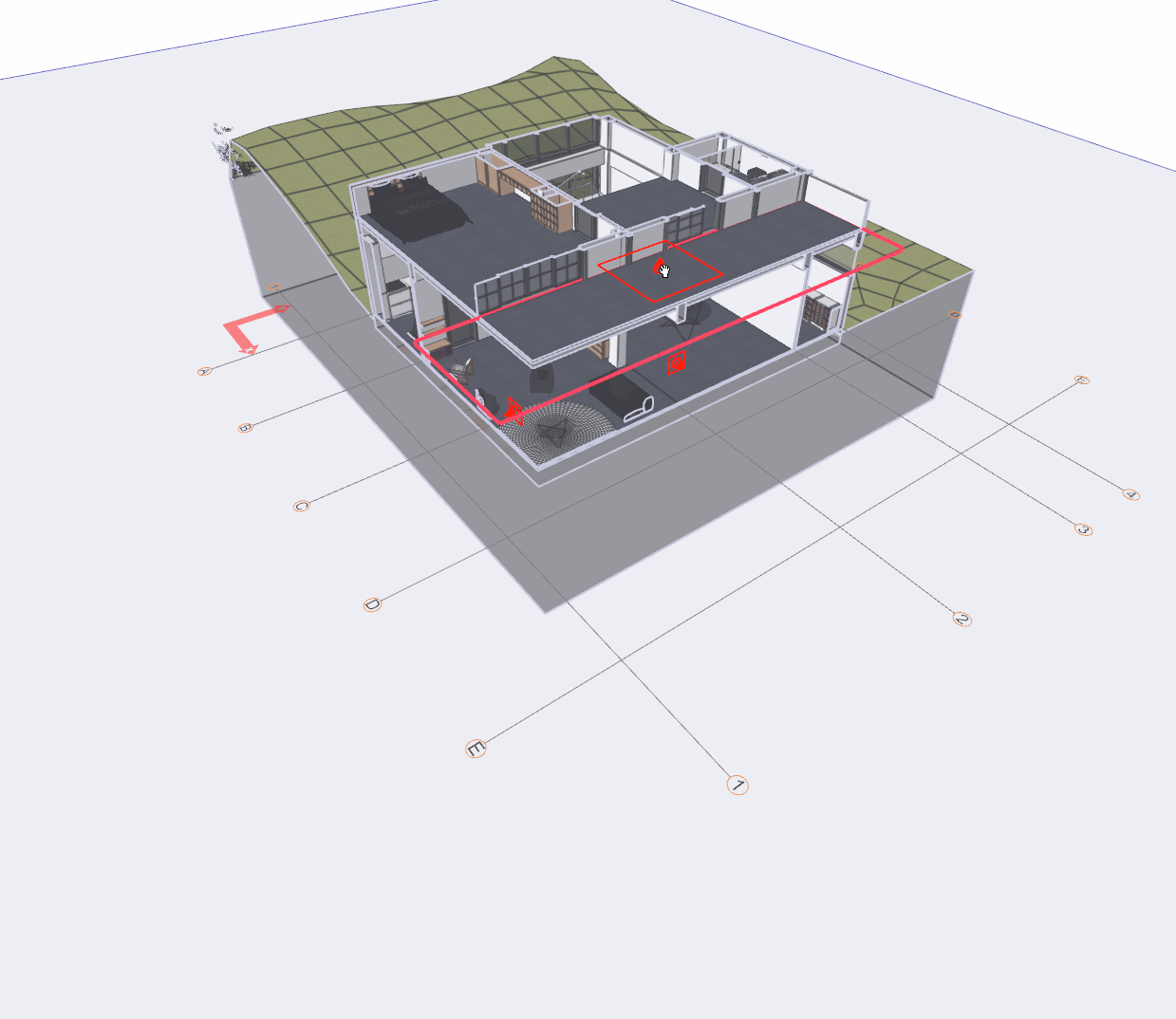Viewport: 1176px width, 1019px height.
Task: Select the red camera marker beside the sofa
Action: (x=677, y=362)
